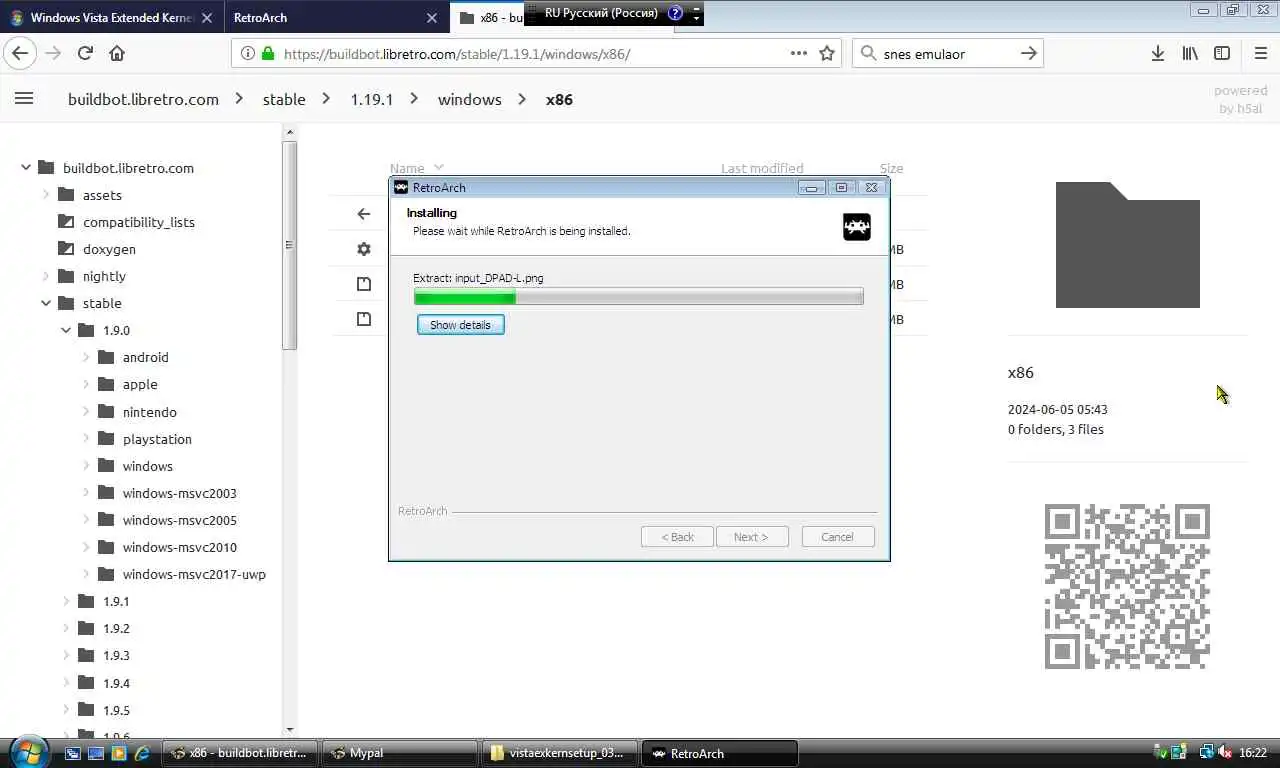
Task: Collapse the buildbot.libretro.com tree root
Action: (x=26, y=167)
